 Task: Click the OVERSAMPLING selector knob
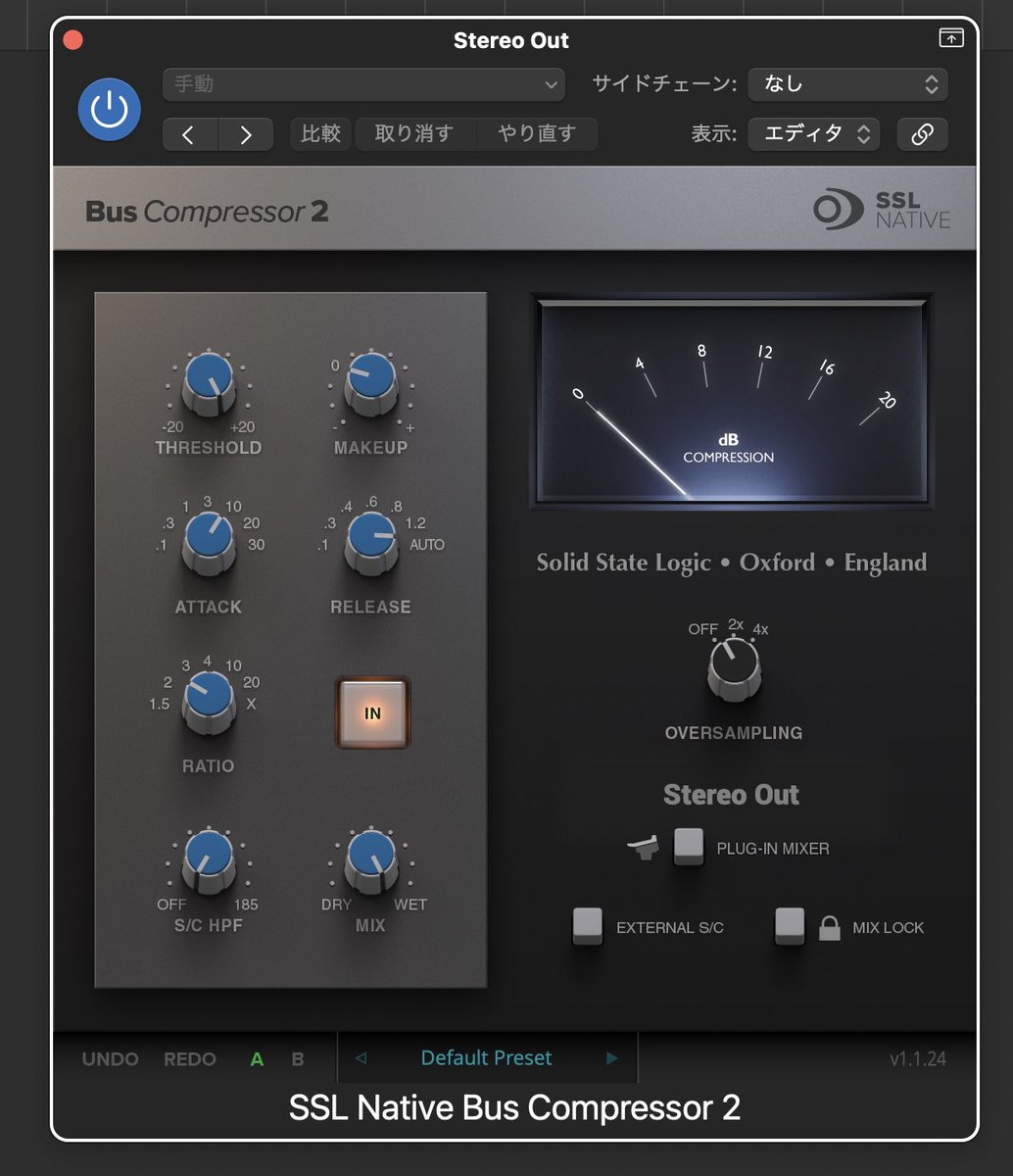click(733, 671)
